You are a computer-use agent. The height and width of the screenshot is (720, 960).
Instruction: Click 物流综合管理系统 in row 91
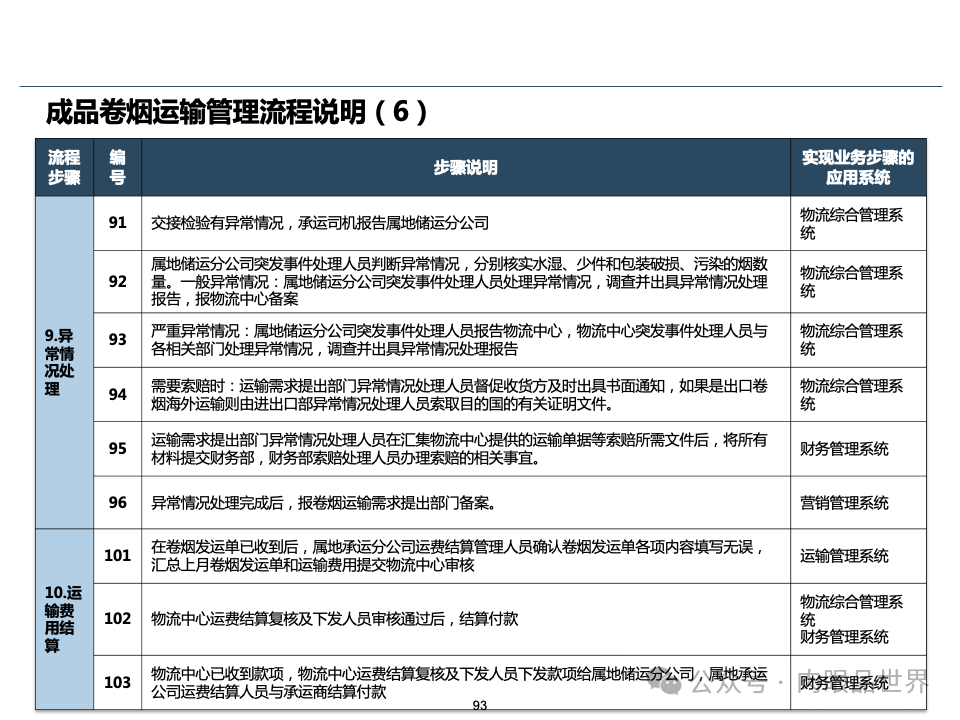851,223
